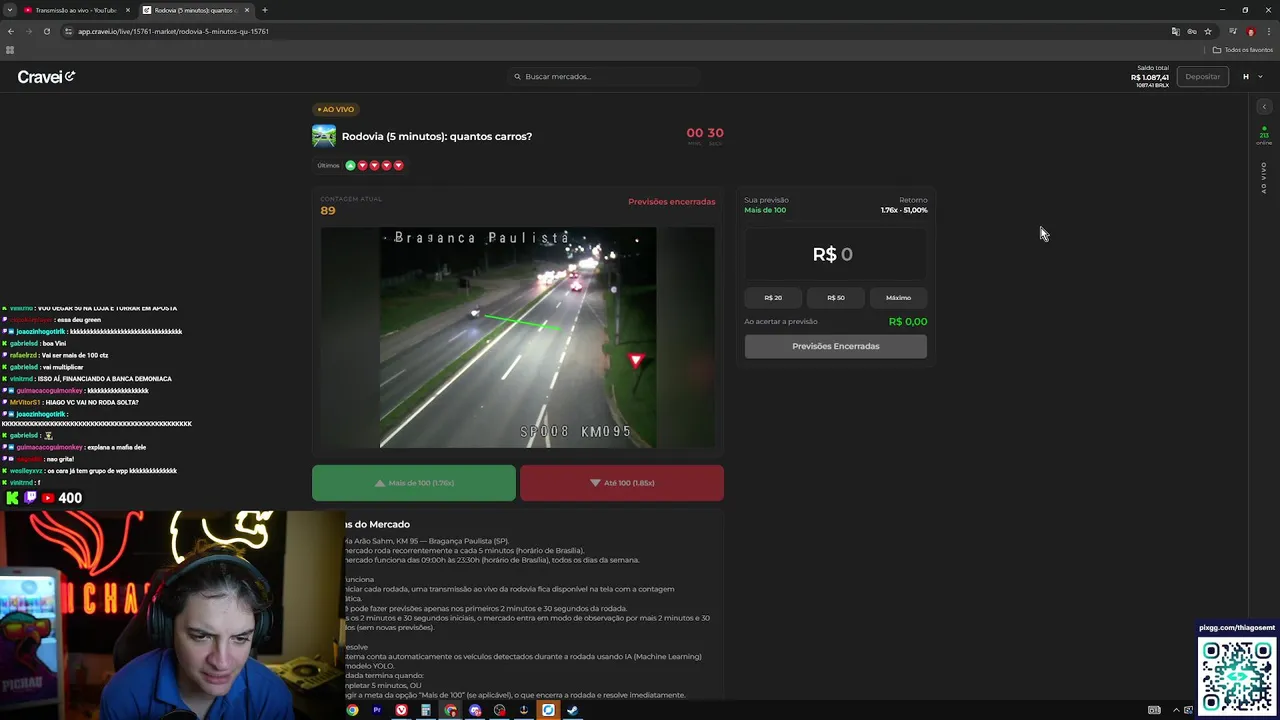
Task: Click the AO VIVO badge
Action: click(335, 109)
